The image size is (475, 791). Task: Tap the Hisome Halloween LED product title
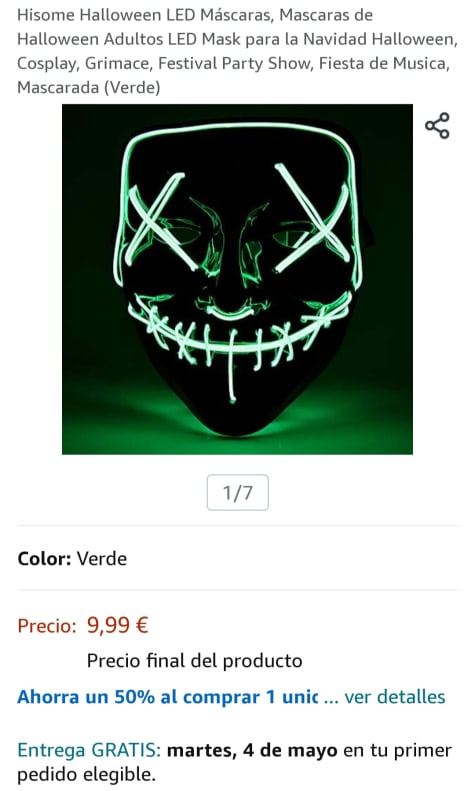[238, 51]
